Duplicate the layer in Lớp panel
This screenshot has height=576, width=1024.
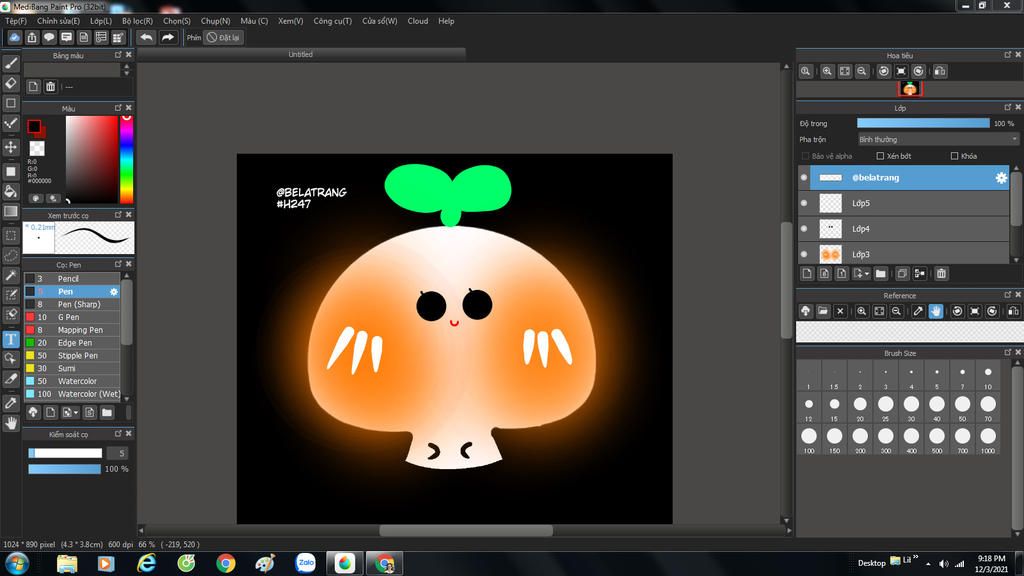click(x=902, y=274)
